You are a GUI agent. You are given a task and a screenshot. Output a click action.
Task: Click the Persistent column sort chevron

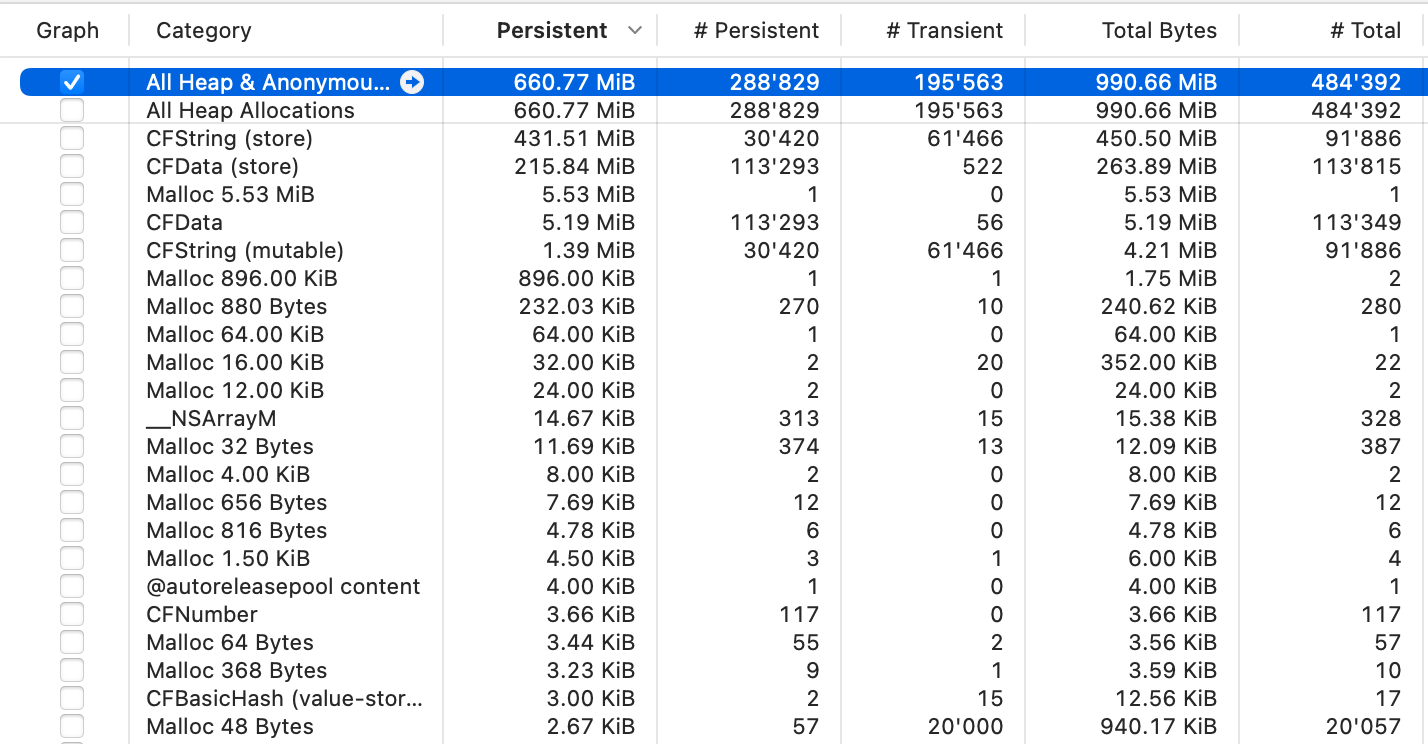634,31
